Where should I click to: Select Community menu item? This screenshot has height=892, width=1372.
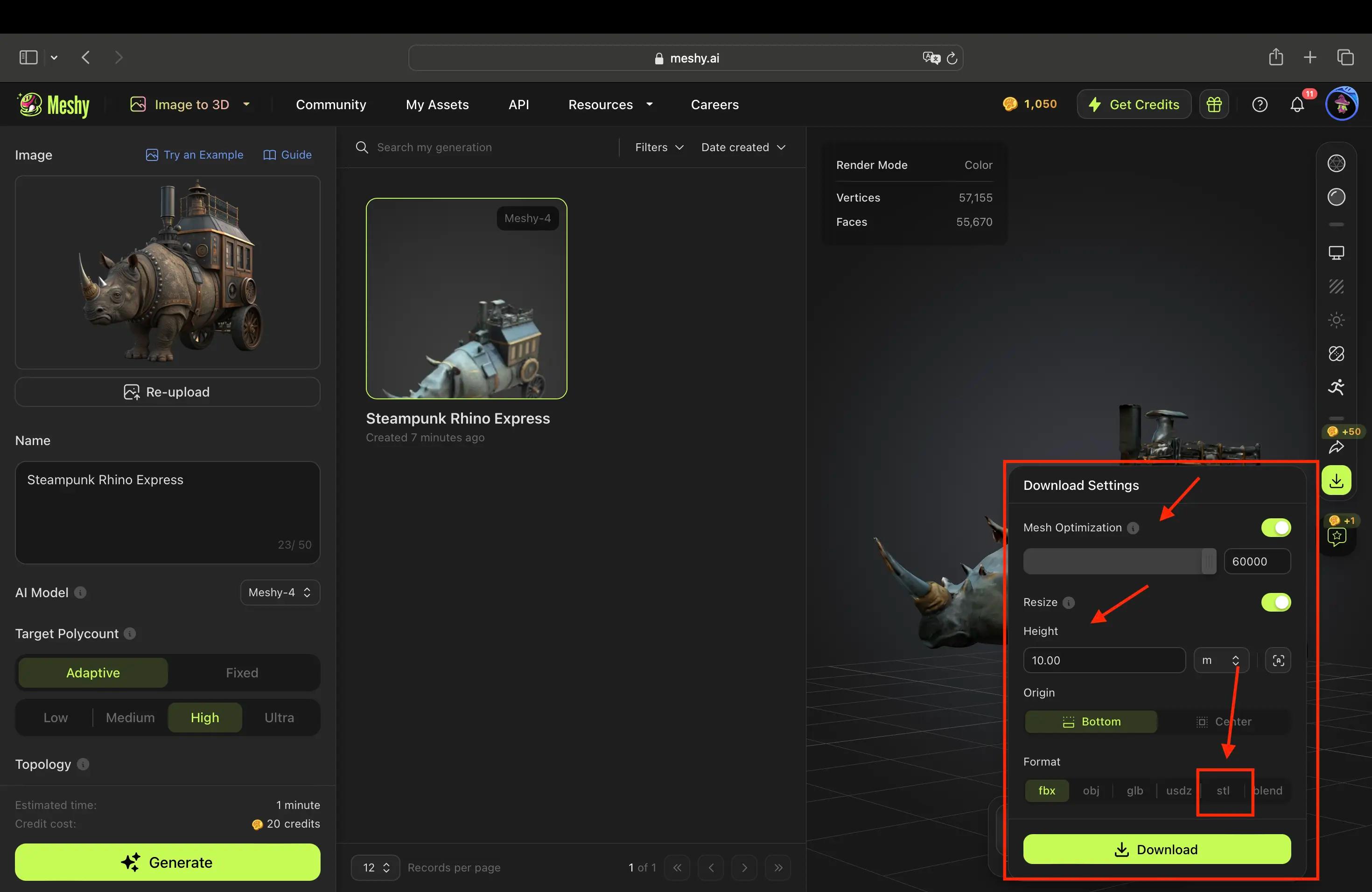[x=331, y=104]
